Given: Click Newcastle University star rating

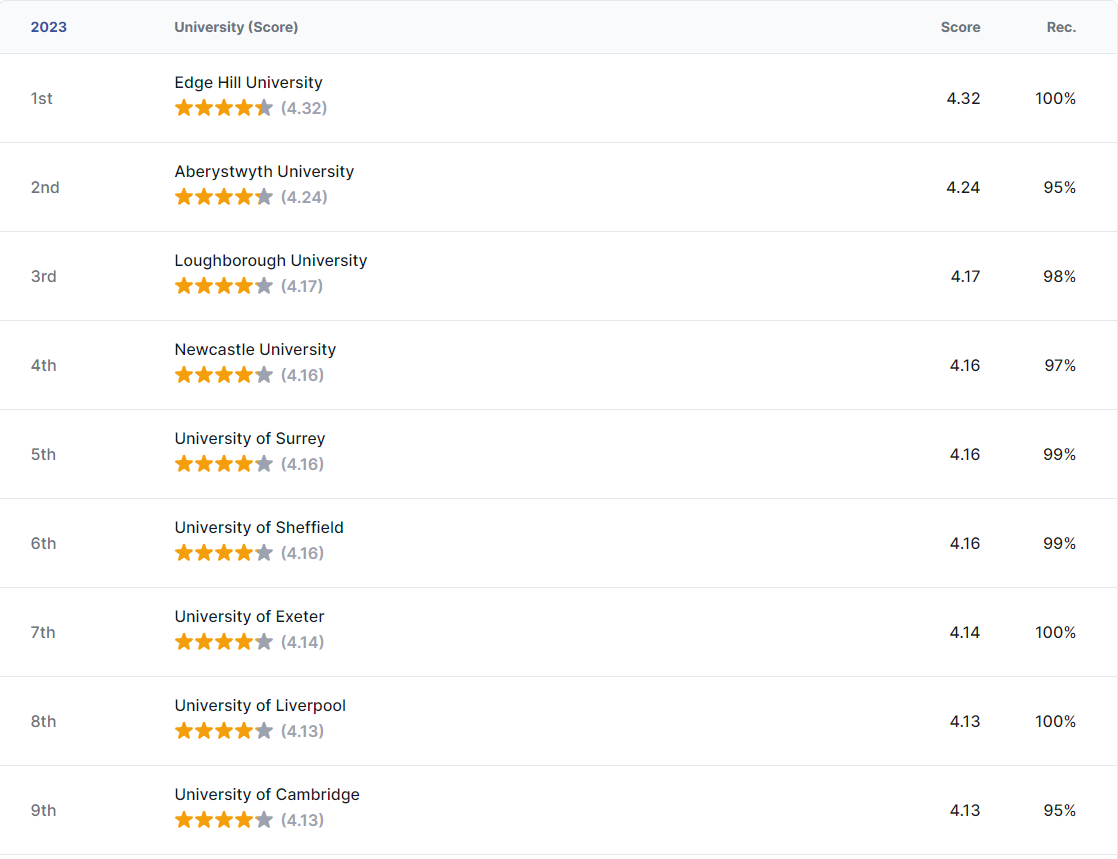Looking at the screenshot, I should click(224, 375).
